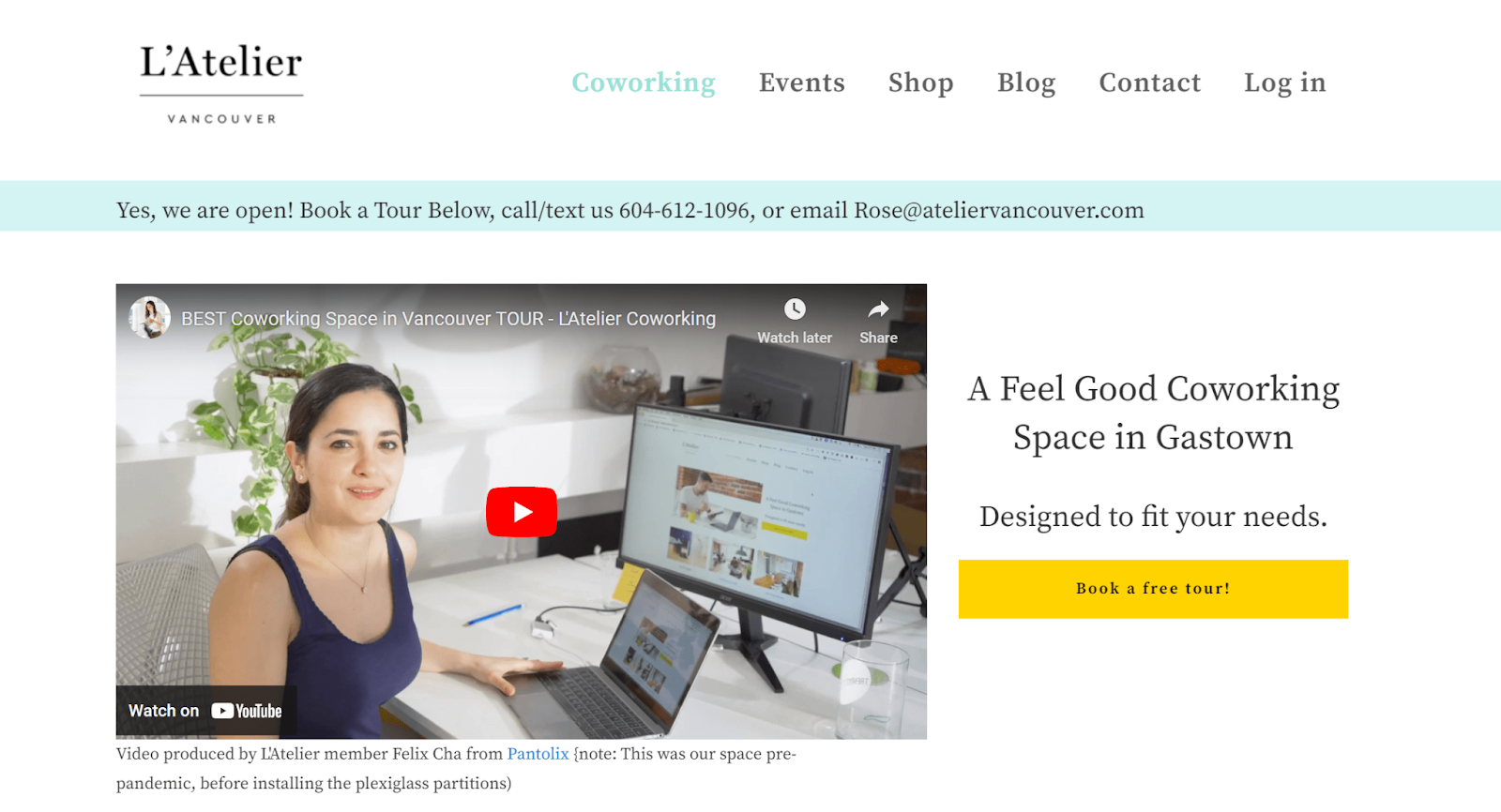Play the YouTube video
1501x812 pixels.
pos(522,512)
